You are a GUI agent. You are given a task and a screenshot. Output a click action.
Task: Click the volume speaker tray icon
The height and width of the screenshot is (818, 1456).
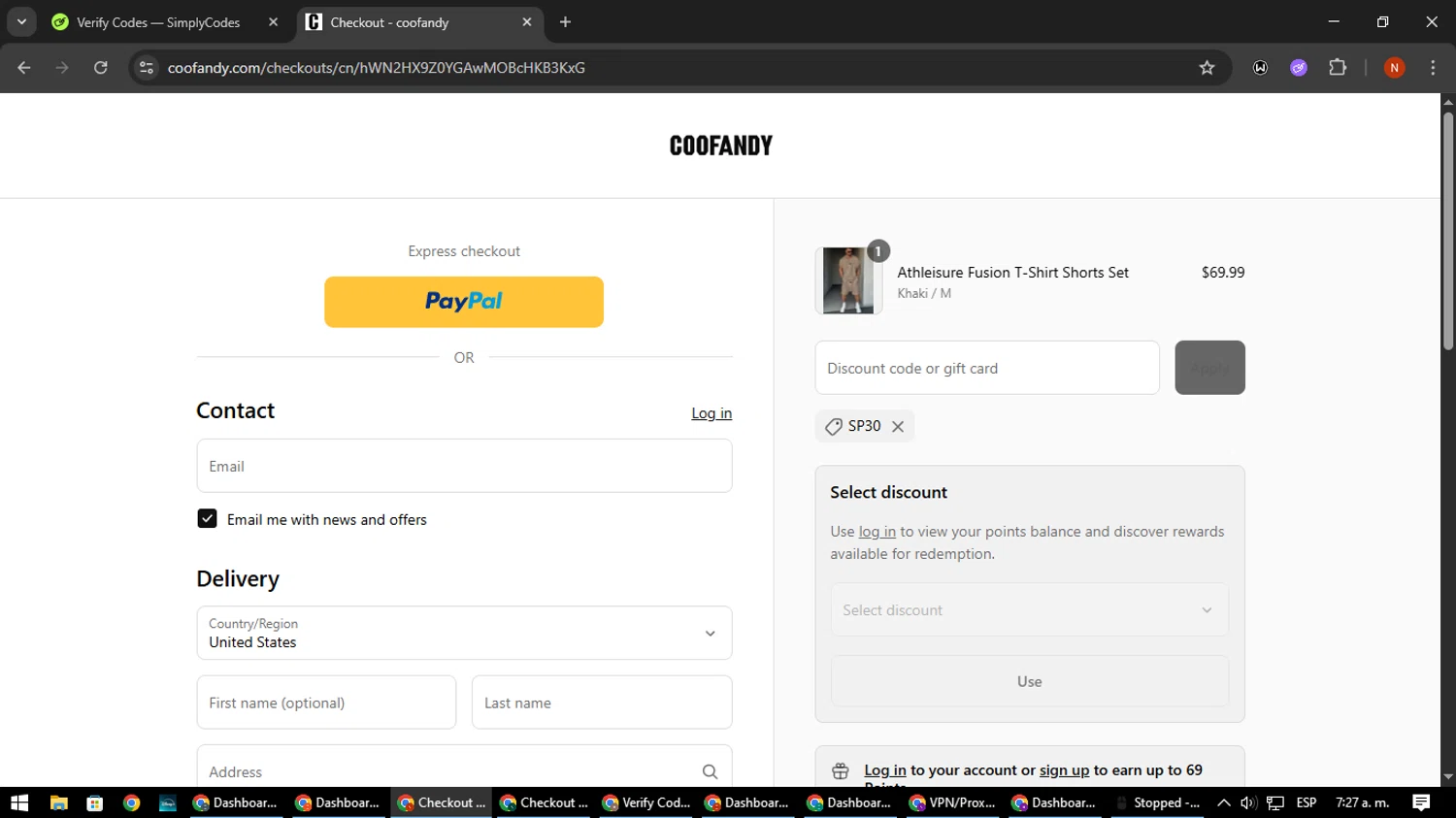[1248, 802]
